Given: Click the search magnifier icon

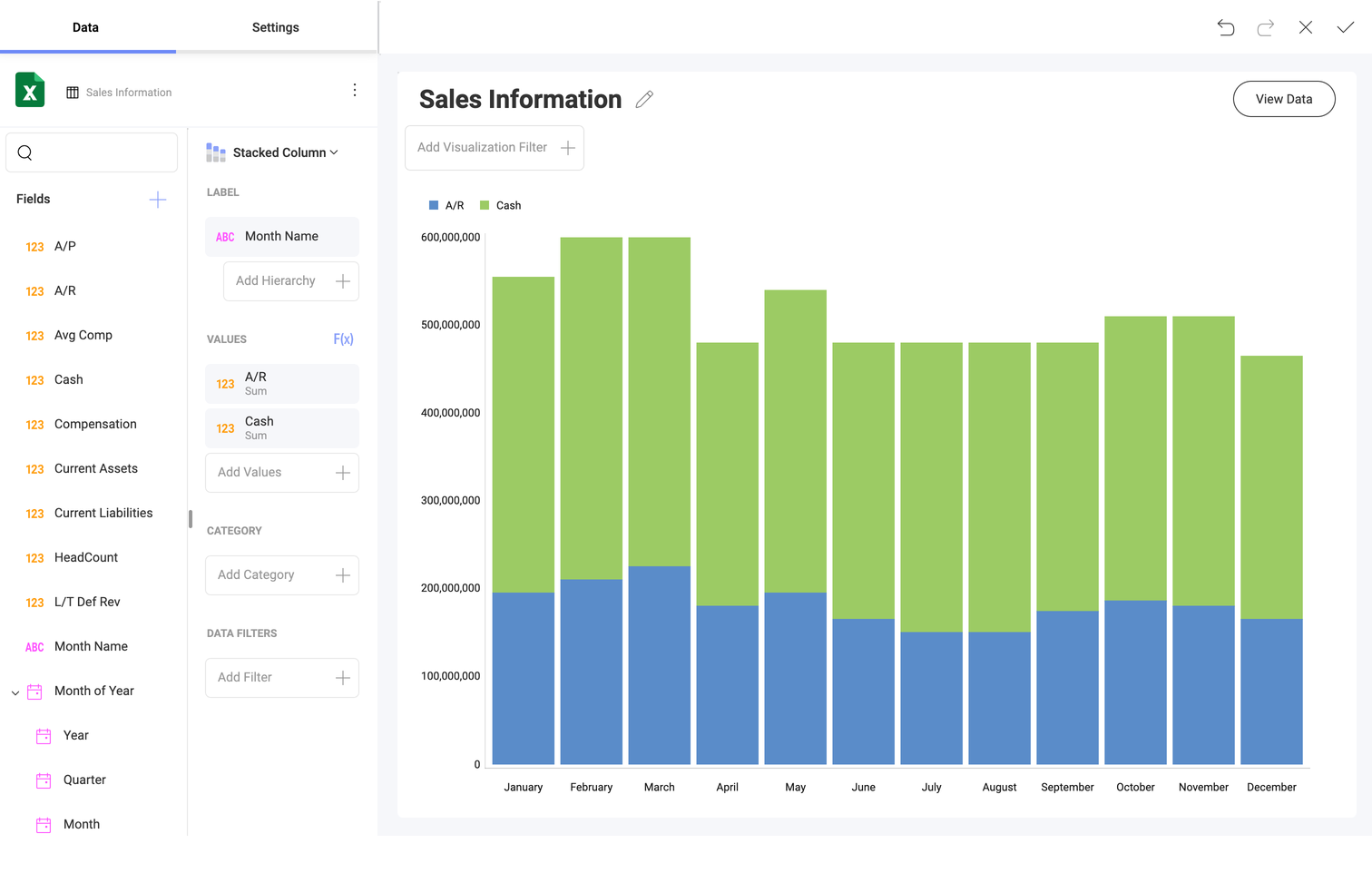Looking at the screenshot, I should point(25,152).
